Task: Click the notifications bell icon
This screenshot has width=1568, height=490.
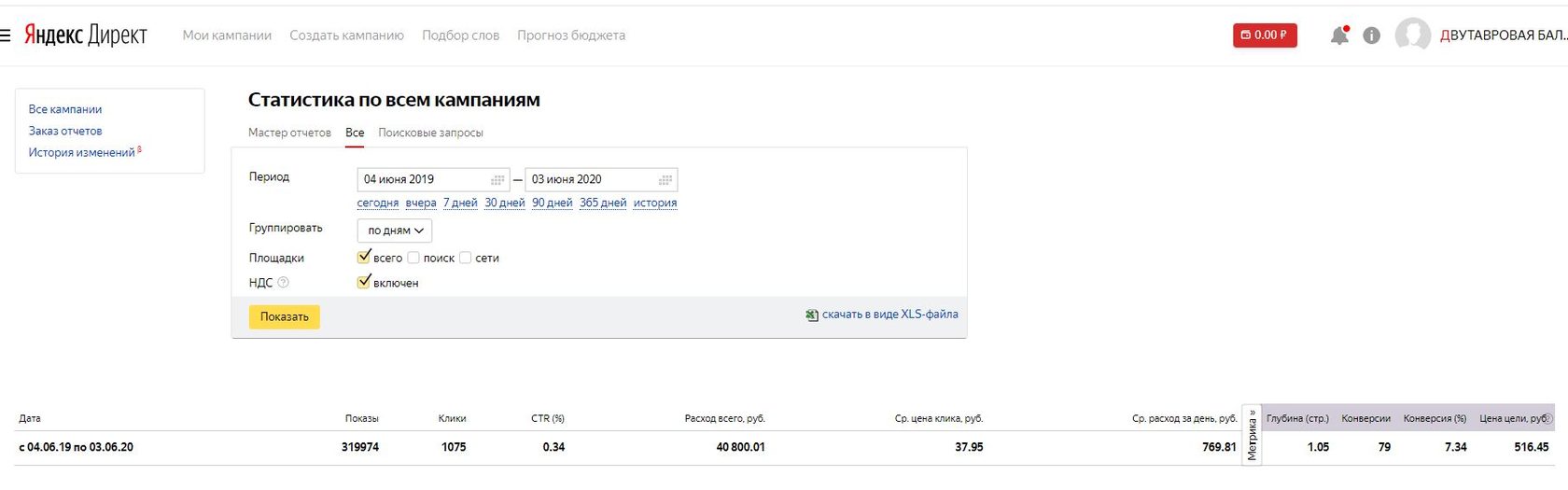Action: pos(1339,35)
